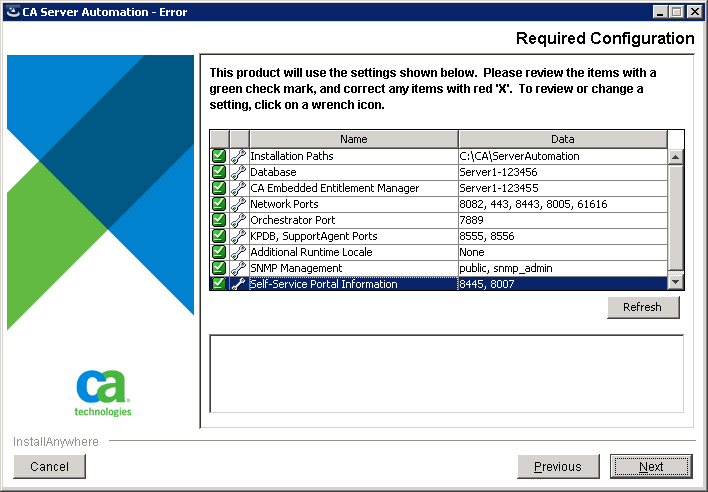
Task: Select the SNMP Management wrench icon
Action: coord(238,268)
